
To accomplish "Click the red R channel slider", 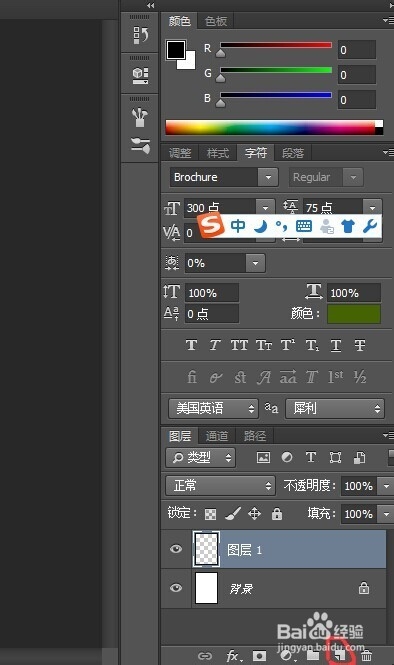I will 276,45.
